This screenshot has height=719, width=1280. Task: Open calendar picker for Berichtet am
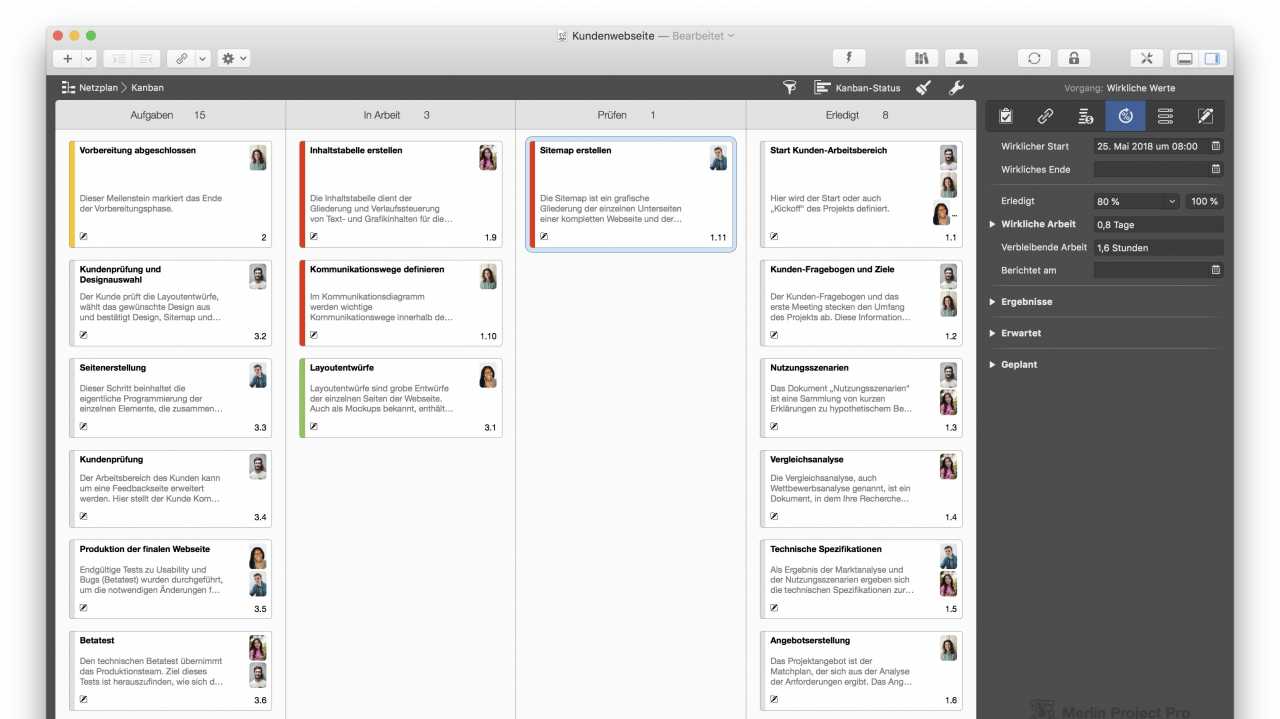pyautogui.click(x=1215, y=270)
